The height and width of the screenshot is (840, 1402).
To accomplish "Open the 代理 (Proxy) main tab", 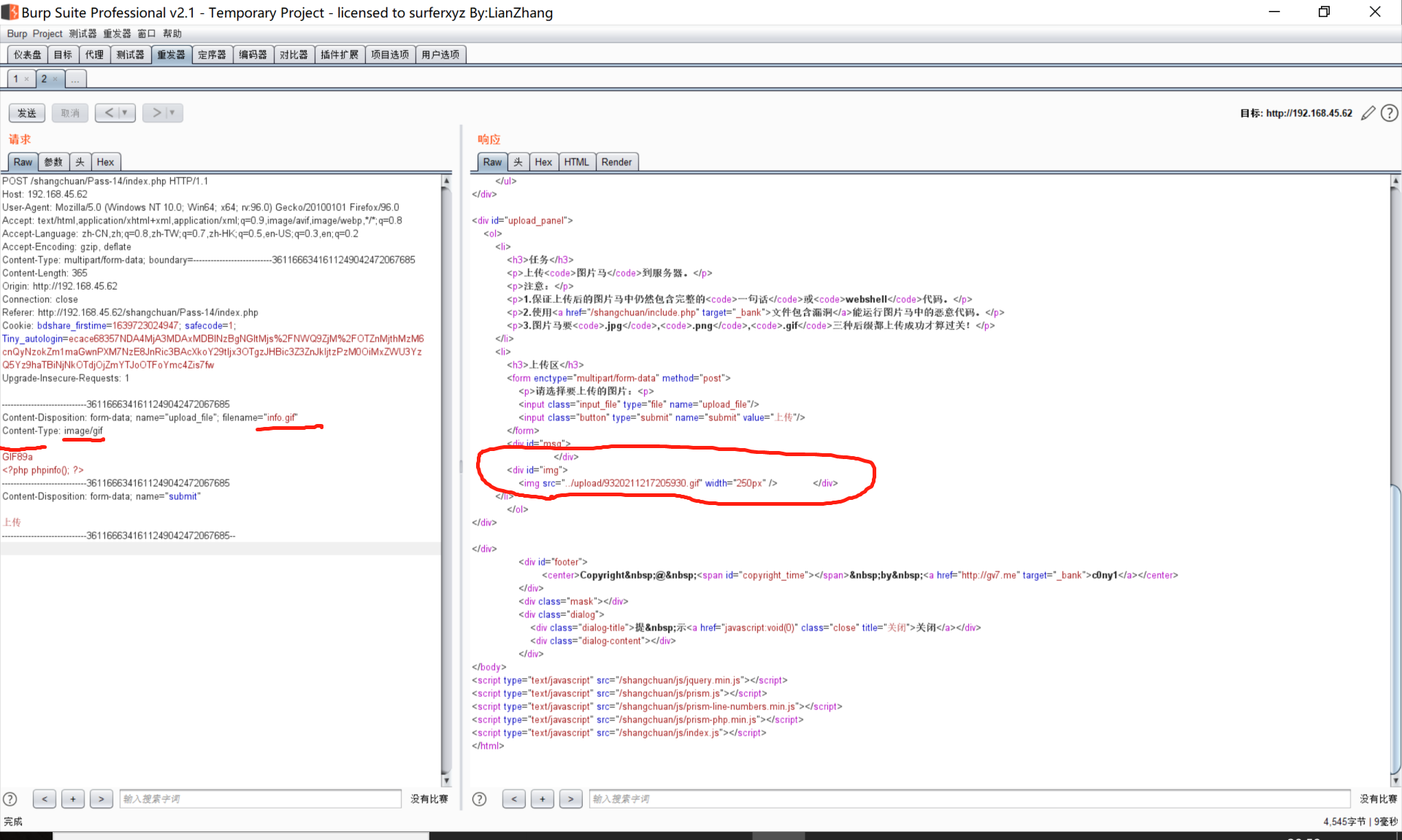I will coord(94,55).
